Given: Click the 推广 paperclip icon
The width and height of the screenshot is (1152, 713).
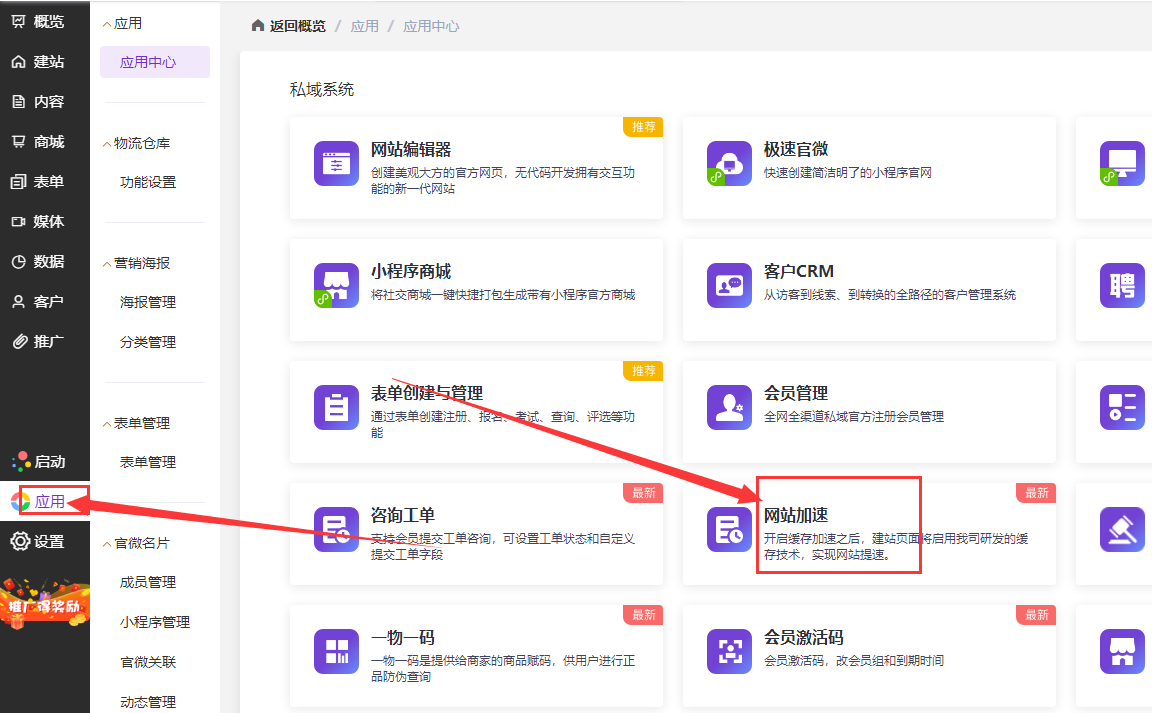Looking at the screenshot, I should pyautogui.click(x=20, y=341).
